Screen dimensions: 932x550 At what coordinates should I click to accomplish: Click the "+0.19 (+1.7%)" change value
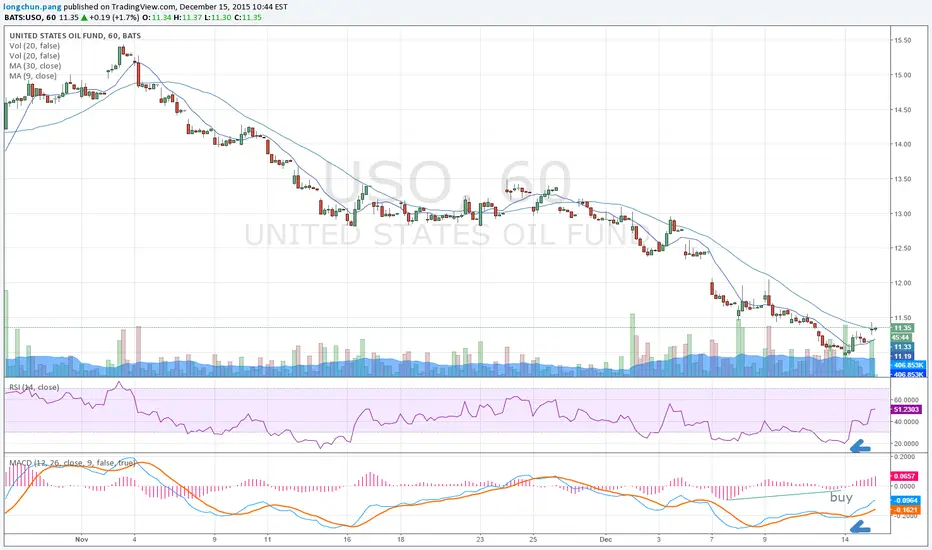click(114, 17)
